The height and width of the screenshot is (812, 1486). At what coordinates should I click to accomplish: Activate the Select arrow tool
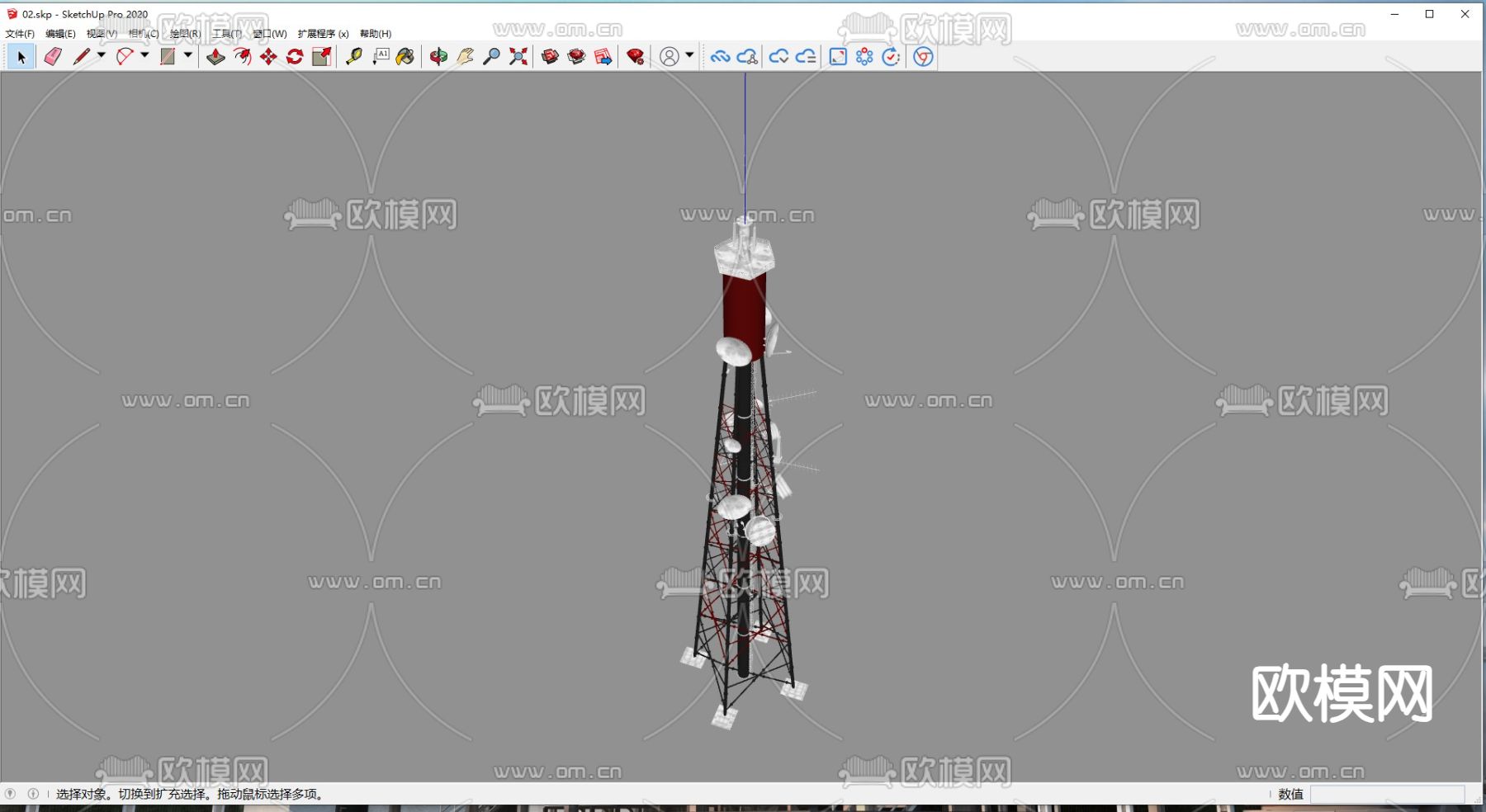pyautogui.click(x=21, y=56)
